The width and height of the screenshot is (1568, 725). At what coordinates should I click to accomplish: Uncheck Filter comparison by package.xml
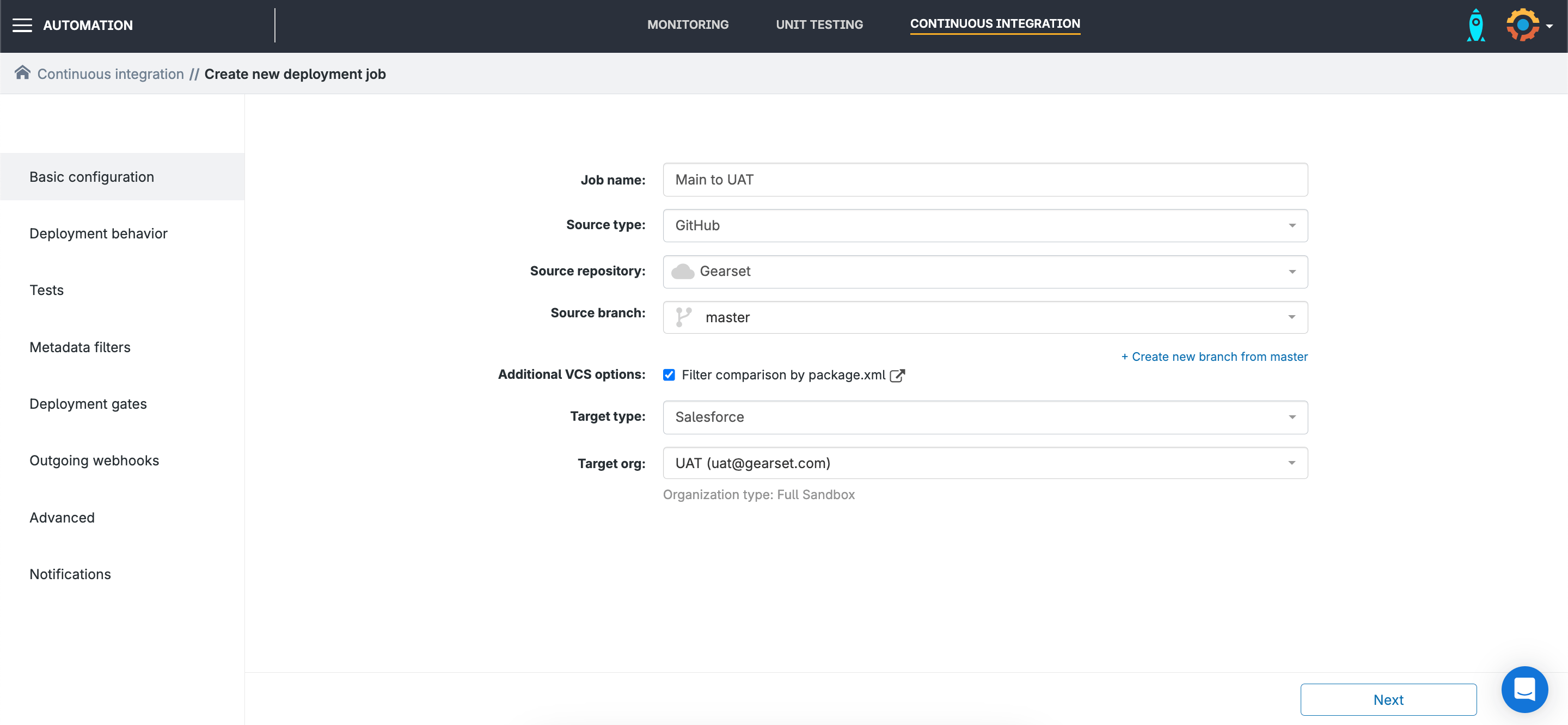click(669, 375)
